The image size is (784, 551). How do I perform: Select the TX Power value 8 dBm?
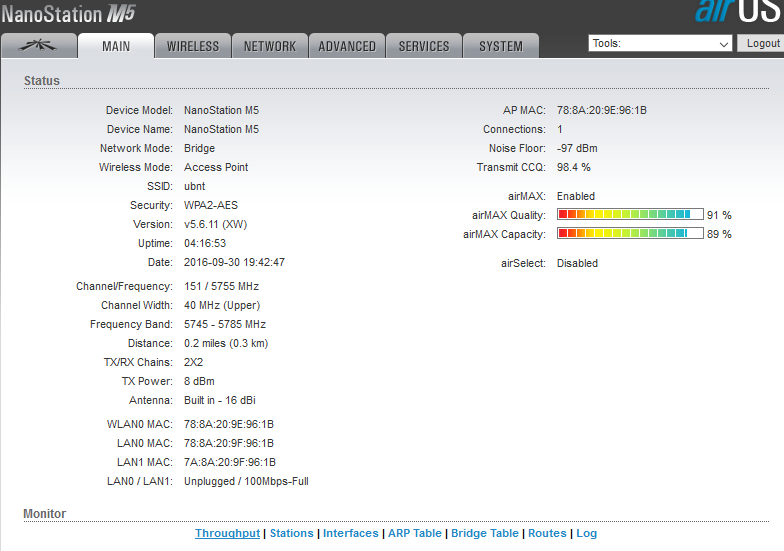click(199, 381)
